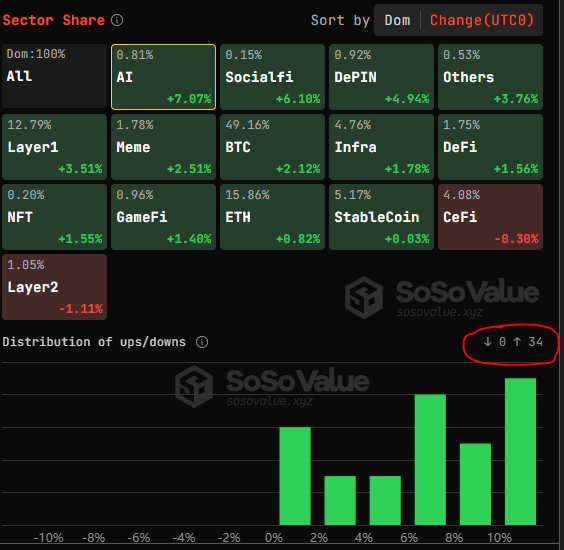Click the tallest bar above 10%
Image resolution: width=564 pixels, height=550 pixels.
click(x=520, y=451)
